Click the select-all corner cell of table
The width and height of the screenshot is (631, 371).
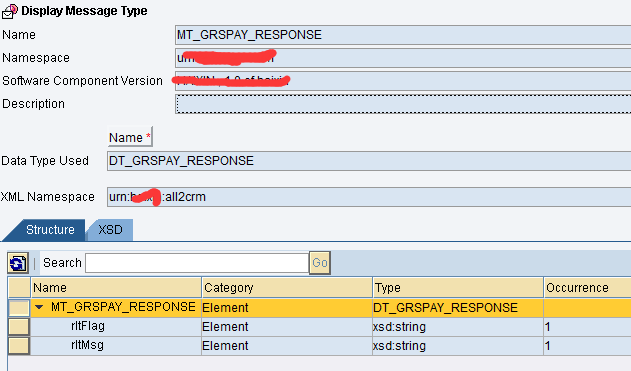[x=19, y=287]
